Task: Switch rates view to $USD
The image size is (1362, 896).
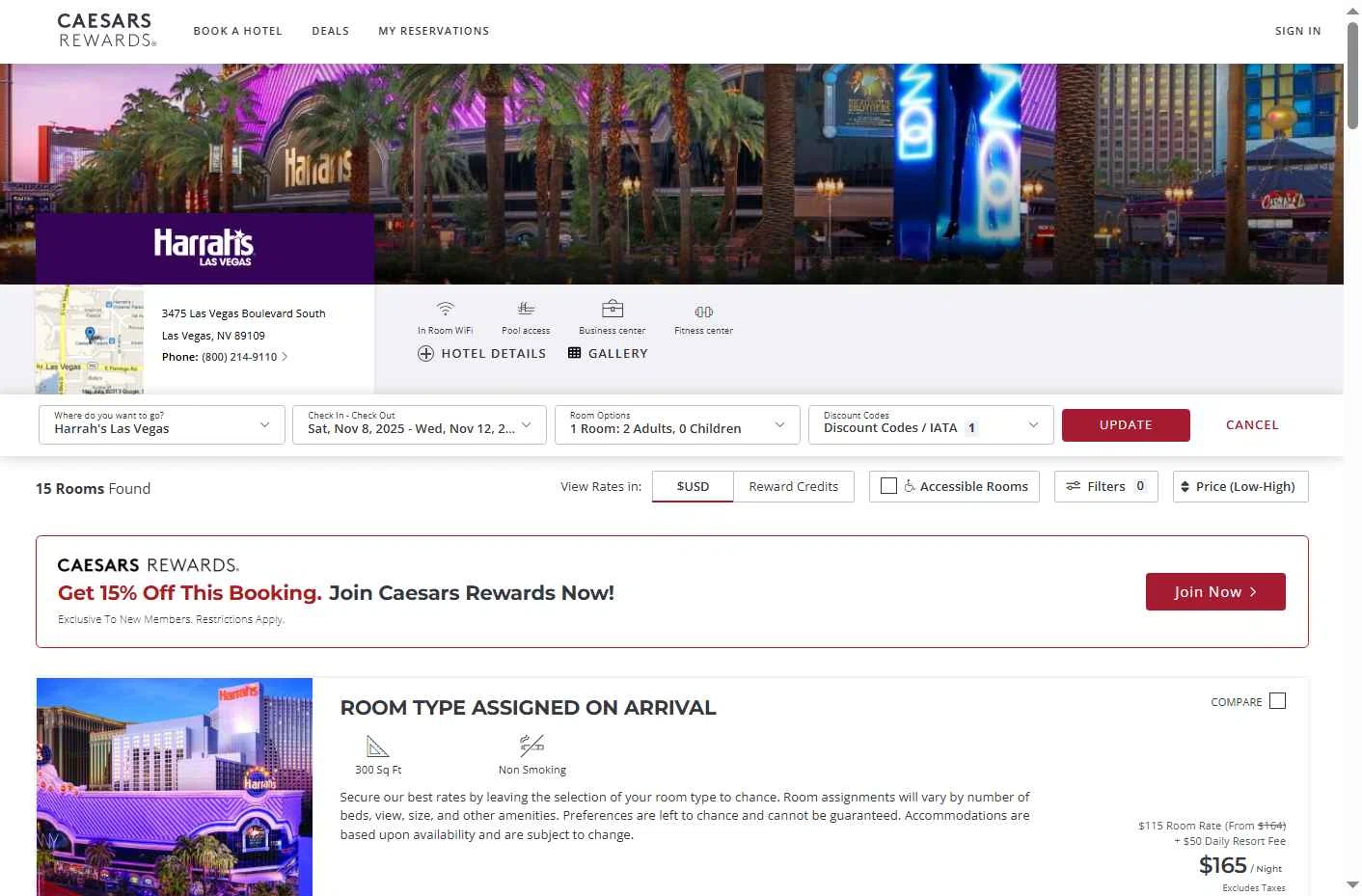Action: 693,486
